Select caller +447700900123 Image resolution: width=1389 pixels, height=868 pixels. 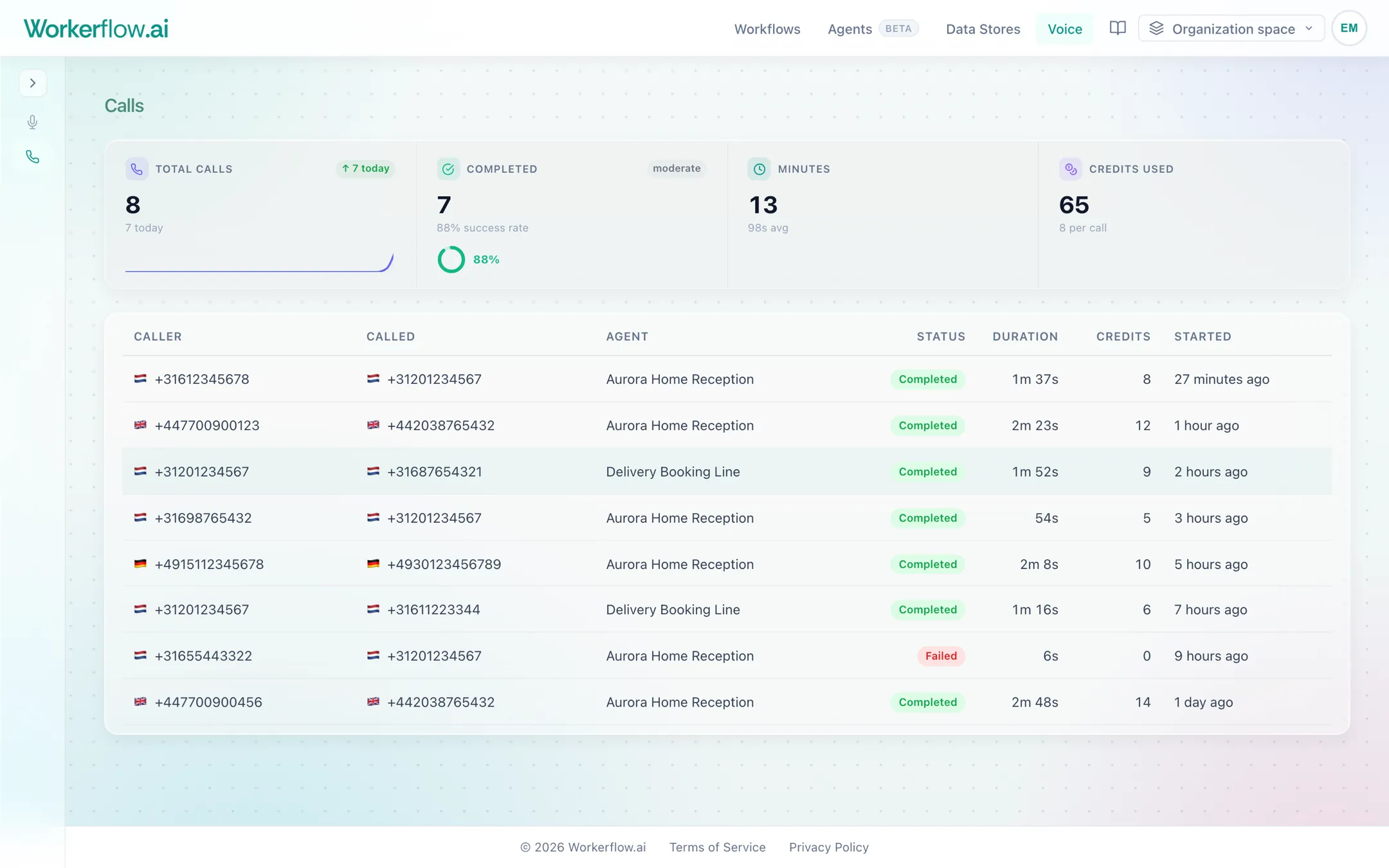click(207, 426)
